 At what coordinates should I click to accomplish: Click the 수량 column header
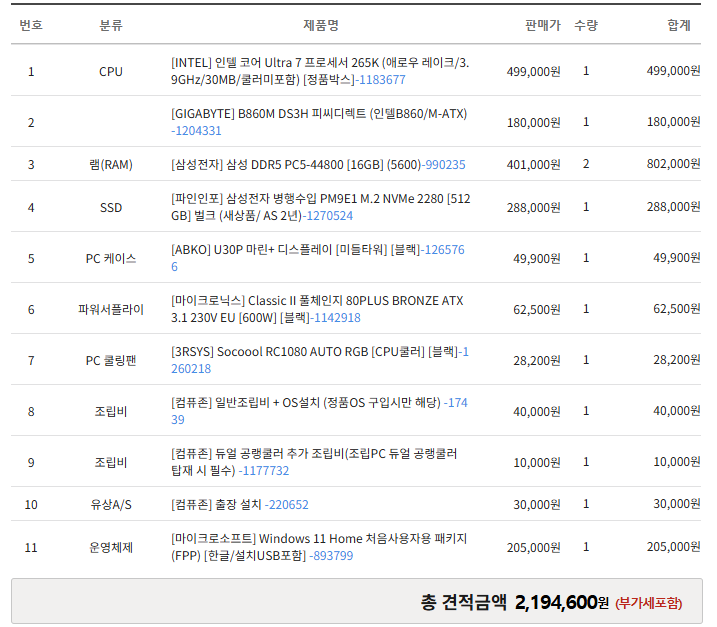tap(586, 25)
